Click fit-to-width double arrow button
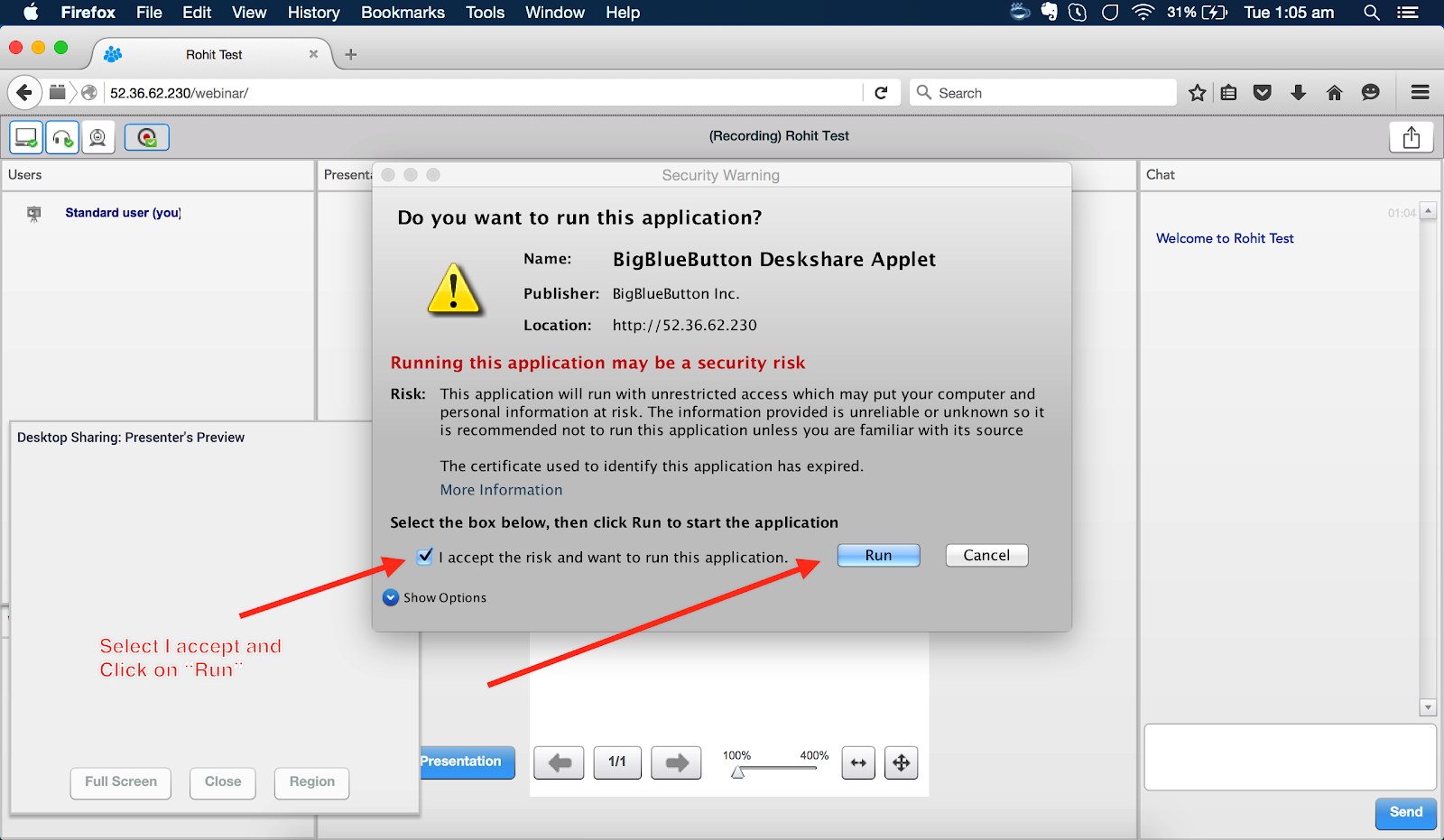This screenshot has height=840, width=1444. pyautogui.click(x=858, y=762)
